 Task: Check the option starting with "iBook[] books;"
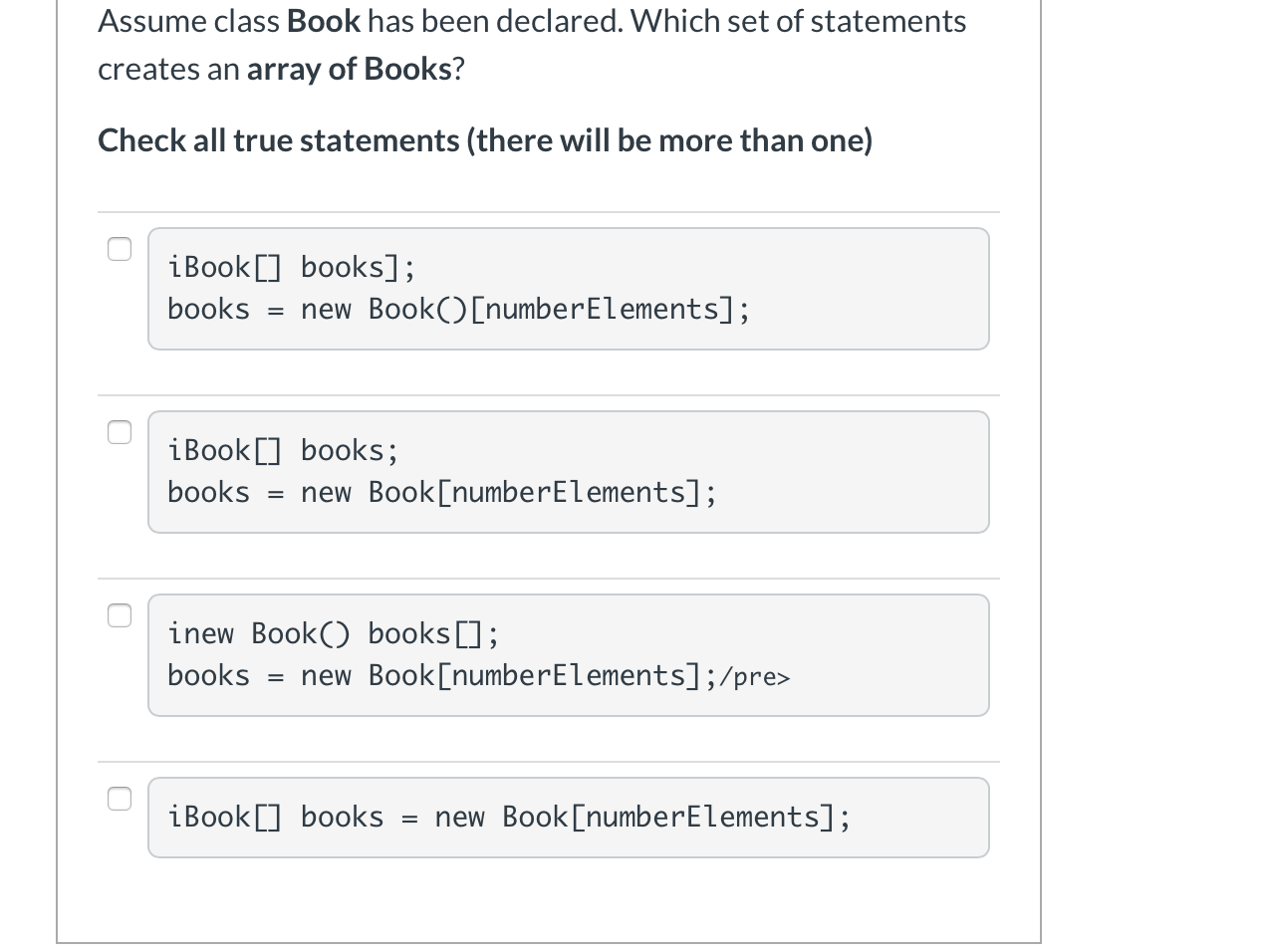tap(119, 432)
